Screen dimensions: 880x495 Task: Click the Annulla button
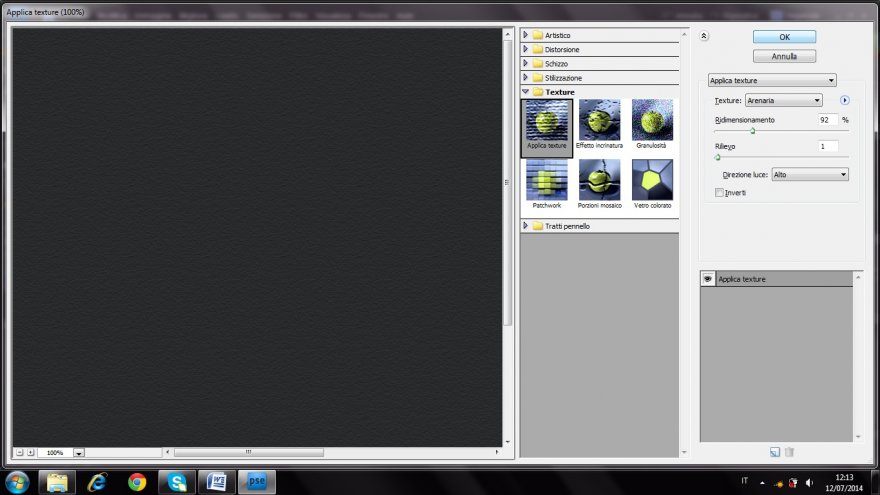click(784, 57)
